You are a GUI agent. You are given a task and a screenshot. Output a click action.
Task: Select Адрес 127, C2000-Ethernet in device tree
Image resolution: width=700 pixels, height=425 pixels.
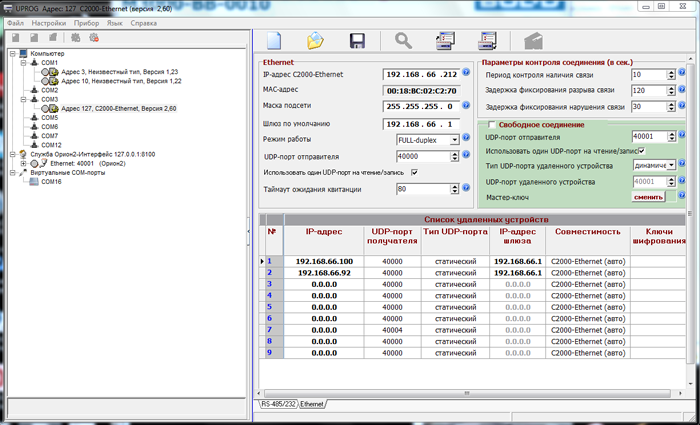point(118,108)
